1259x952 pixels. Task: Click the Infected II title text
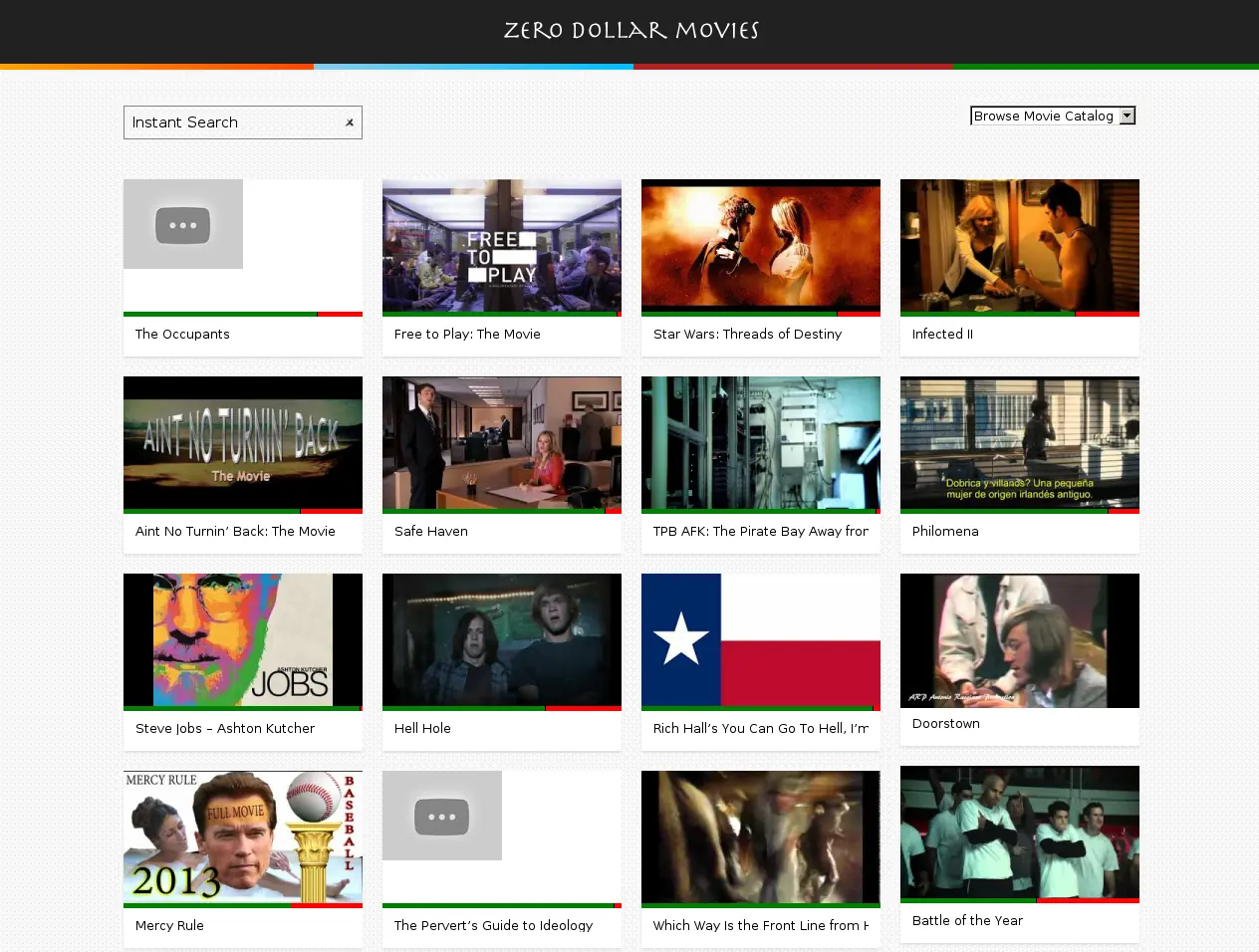pyautogui.click(x=942, y=335)
